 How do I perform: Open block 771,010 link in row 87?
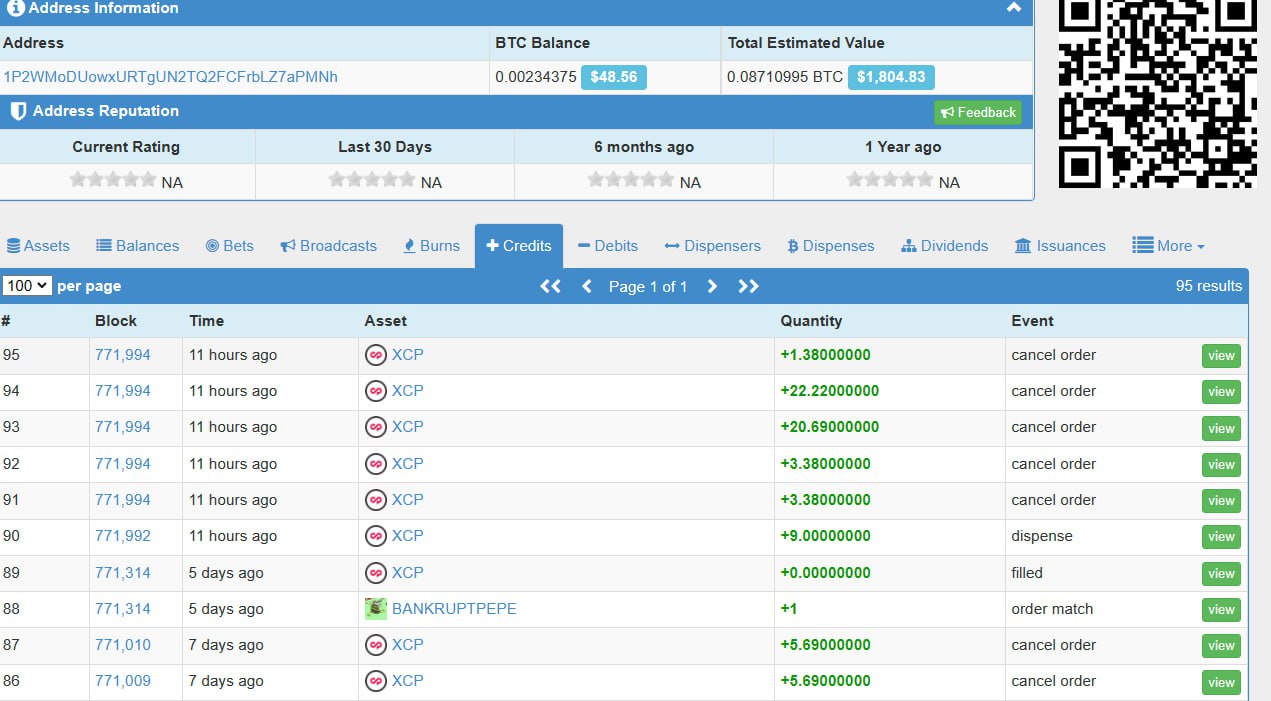(123, 645)
